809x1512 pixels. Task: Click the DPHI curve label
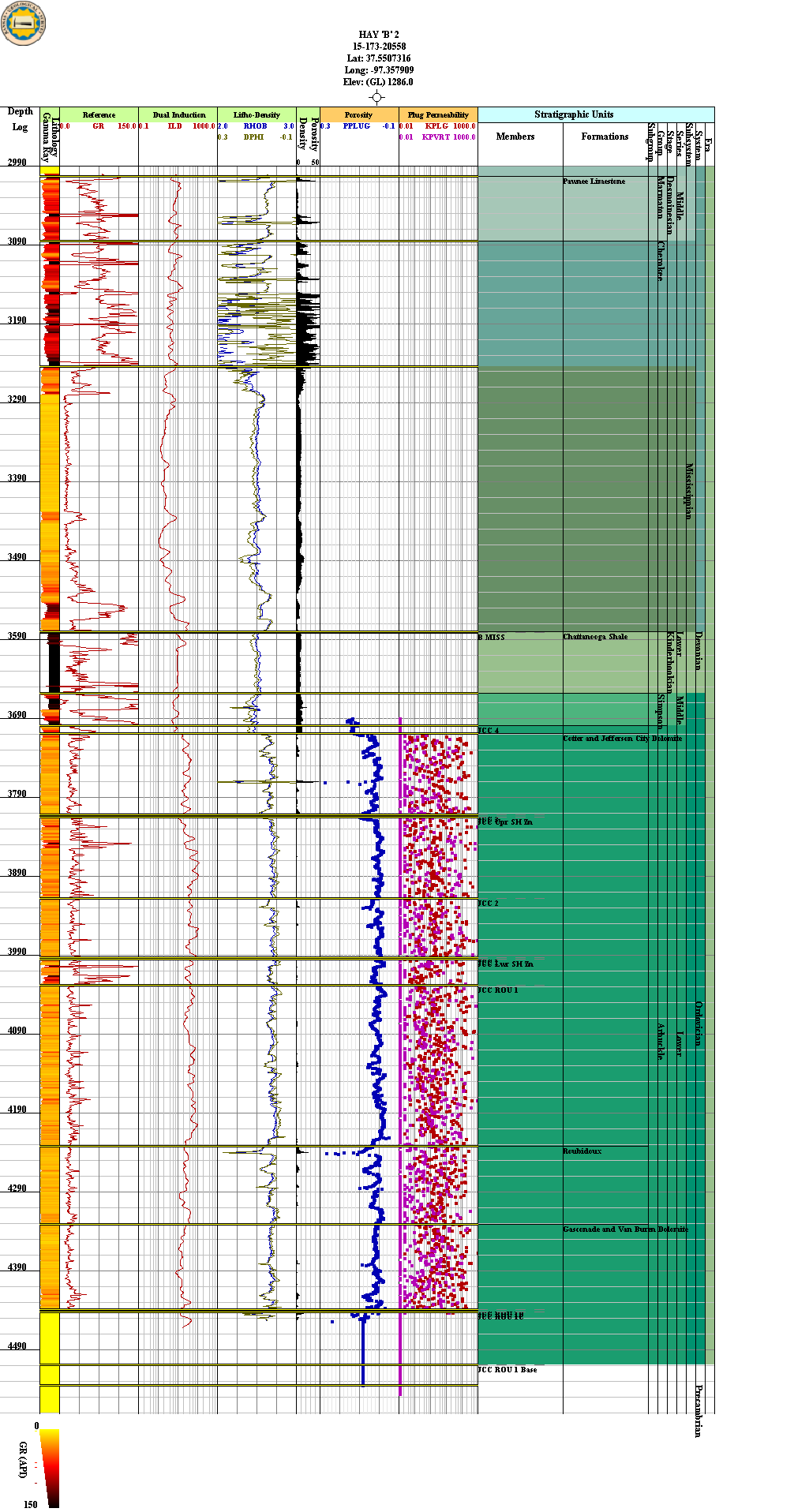[x=253, y=137]
